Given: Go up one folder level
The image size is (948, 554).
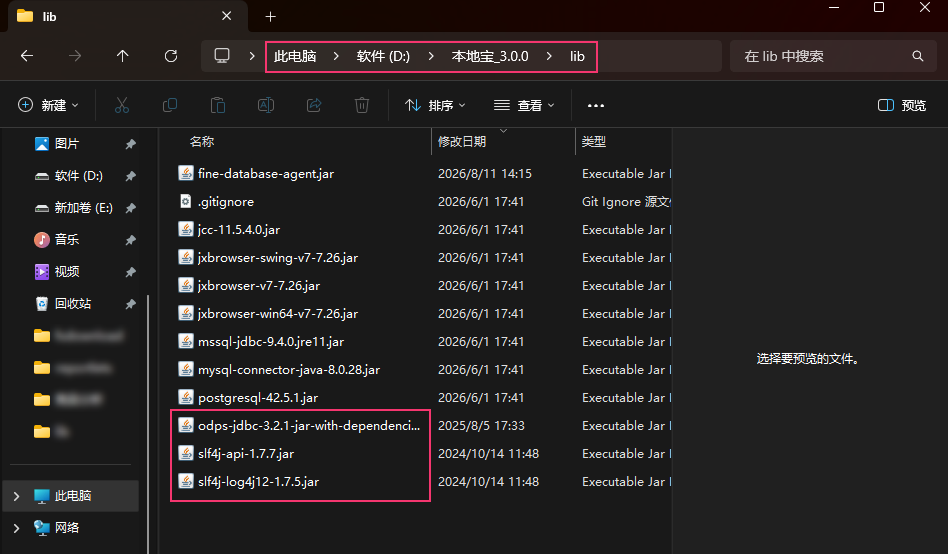Looking at the screenshot, I should tap(123, 56).
